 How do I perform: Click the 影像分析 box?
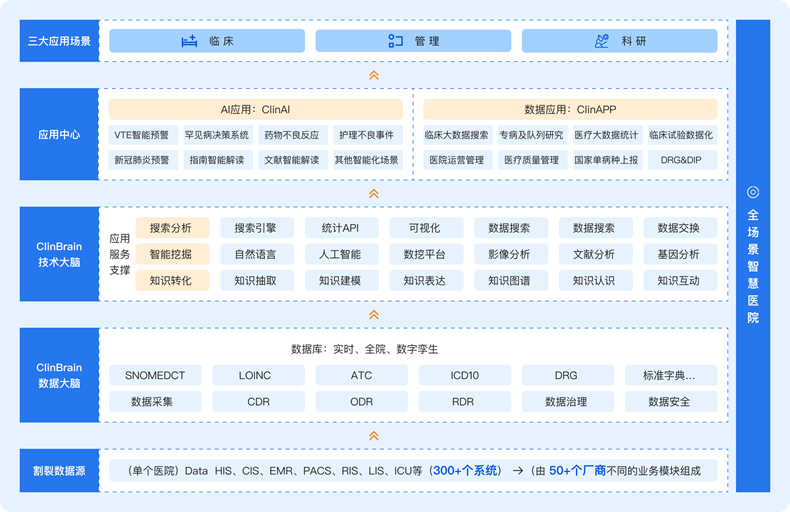(x=511, y=254)
